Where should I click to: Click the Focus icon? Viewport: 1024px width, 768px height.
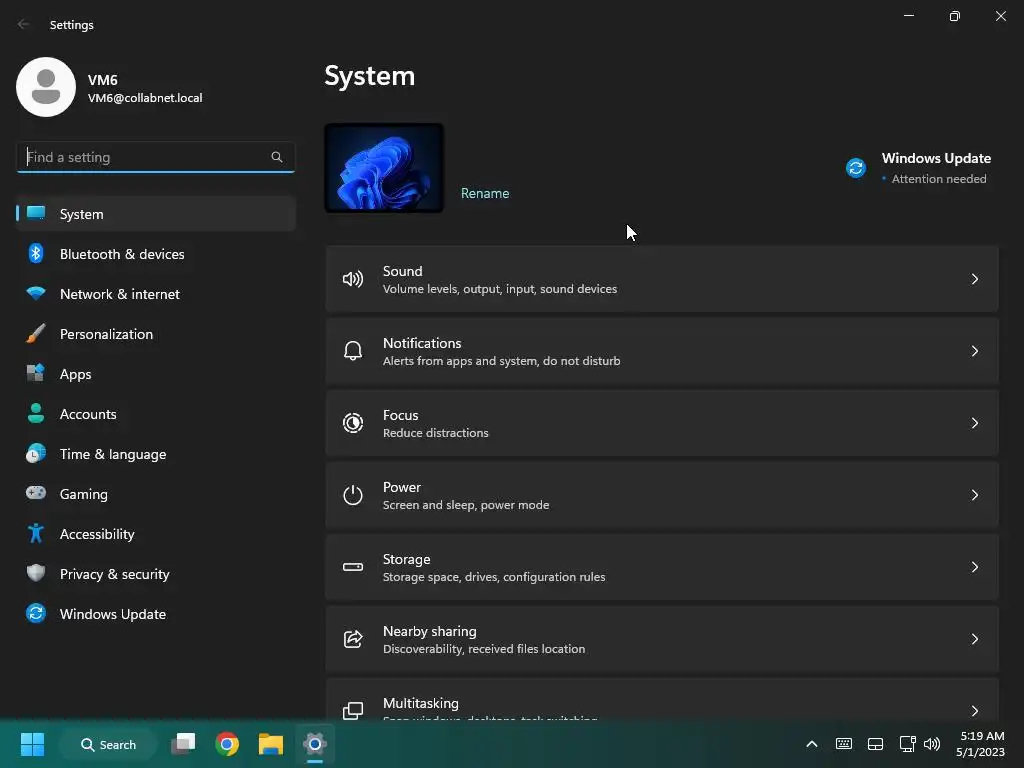pyautogui.click(x=353, y=423)
